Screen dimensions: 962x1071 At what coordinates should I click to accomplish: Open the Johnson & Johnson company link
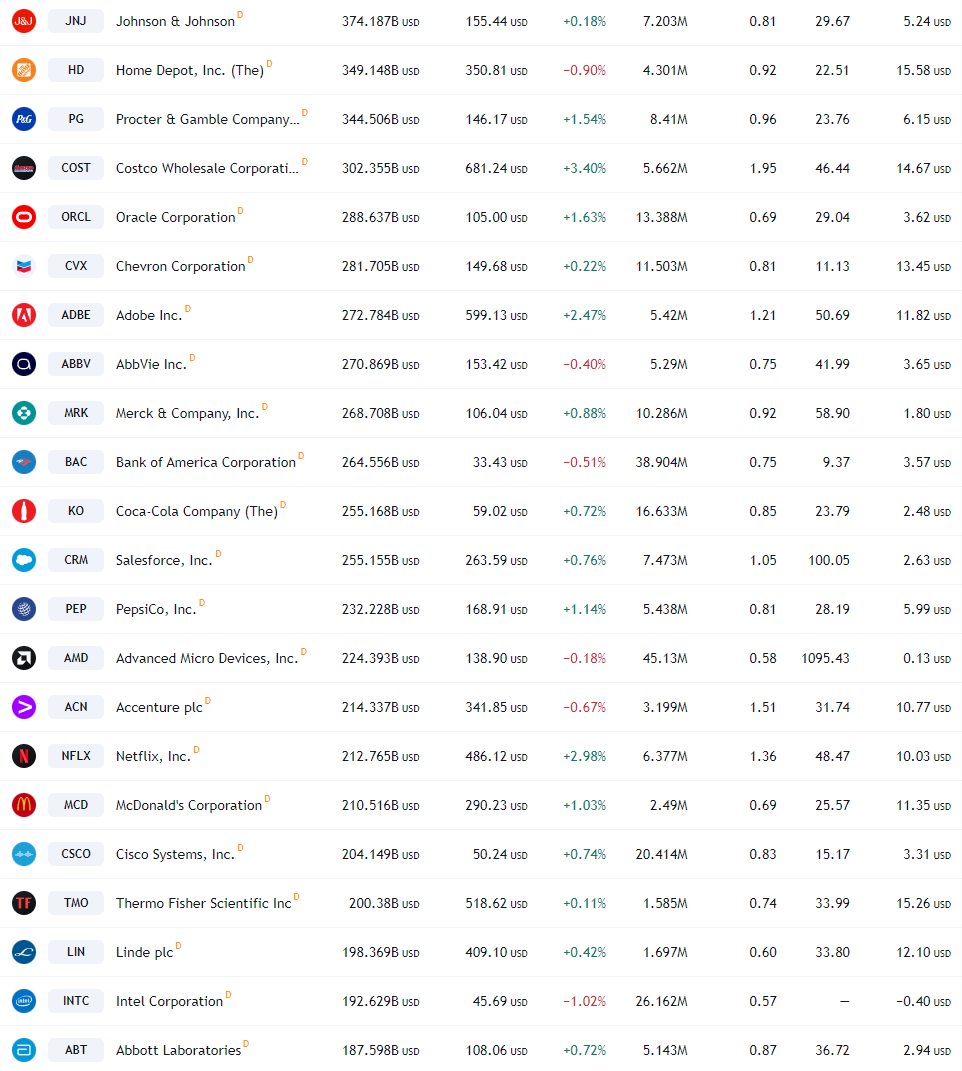click(x=175, y=21)
